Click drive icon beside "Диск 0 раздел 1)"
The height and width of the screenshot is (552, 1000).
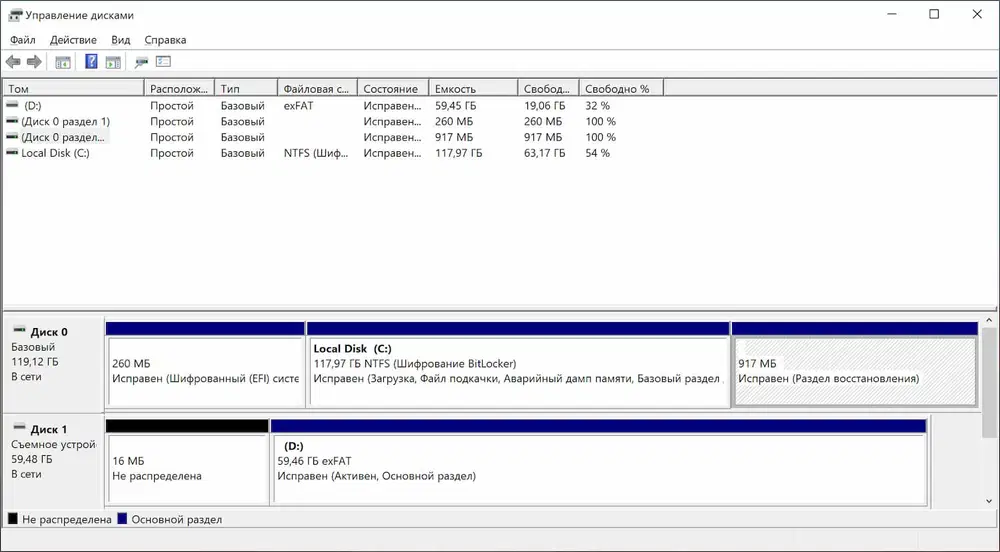12,121
